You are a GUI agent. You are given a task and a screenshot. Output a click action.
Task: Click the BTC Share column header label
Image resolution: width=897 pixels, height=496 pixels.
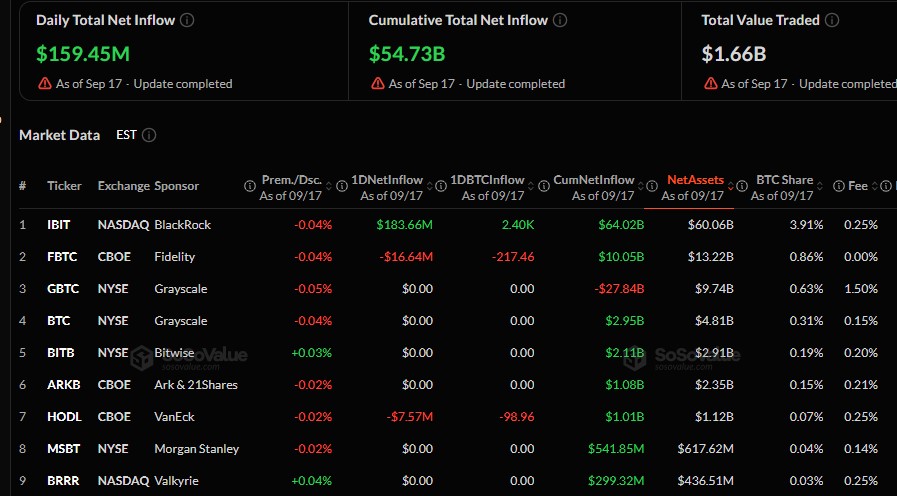784,180
